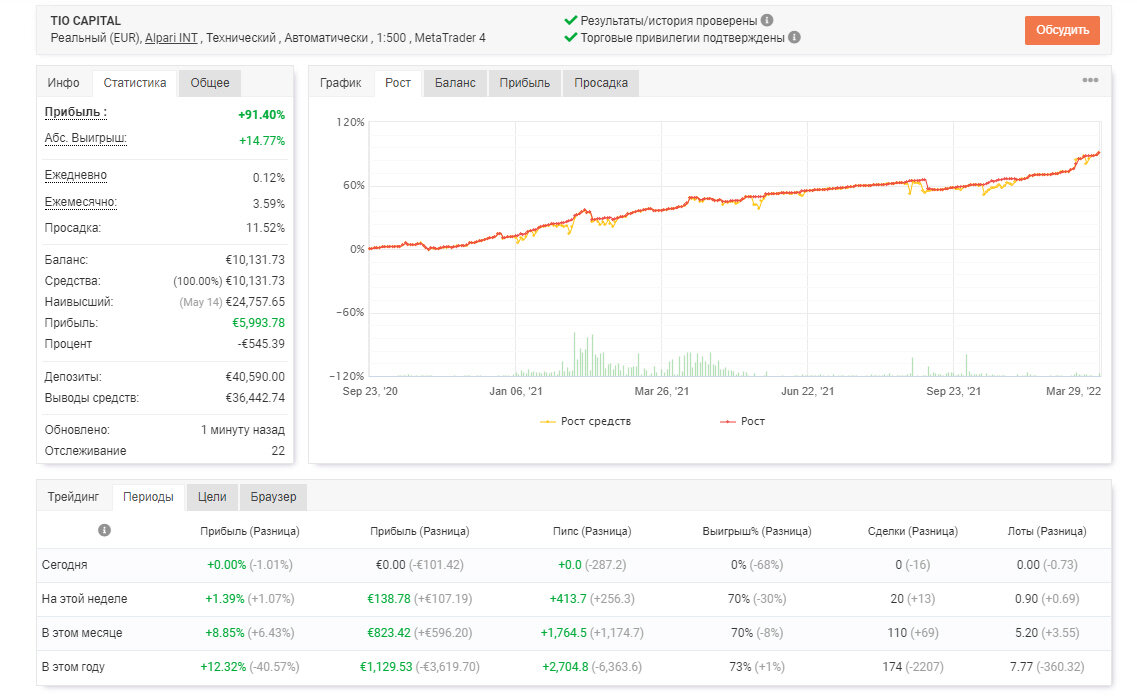Click info icon next to Результаты/история проверены
The image size is (1137, 698).
766,20
